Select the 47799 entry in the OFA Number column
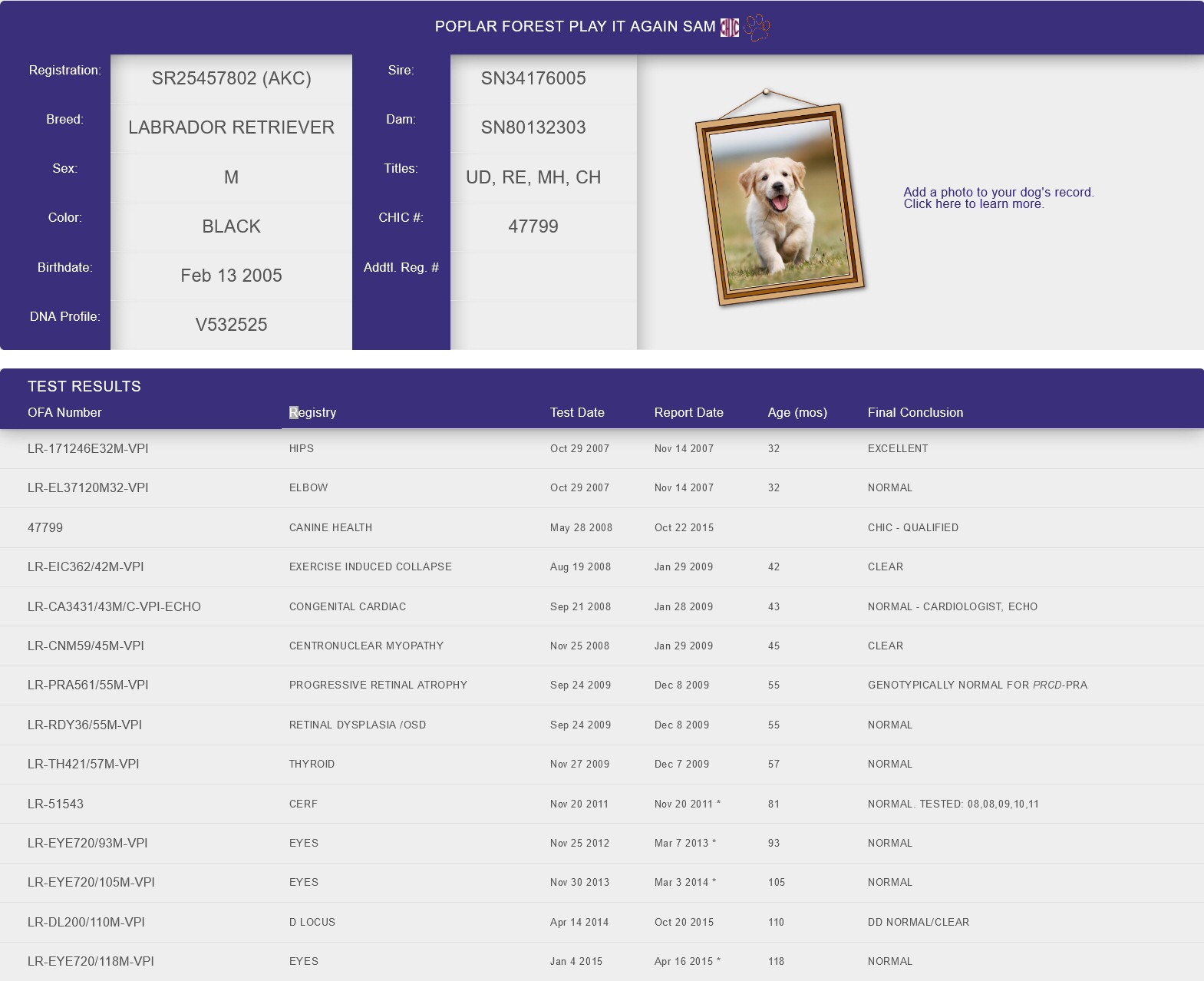Screen dimensions: 1204x981 click(45, 527)
